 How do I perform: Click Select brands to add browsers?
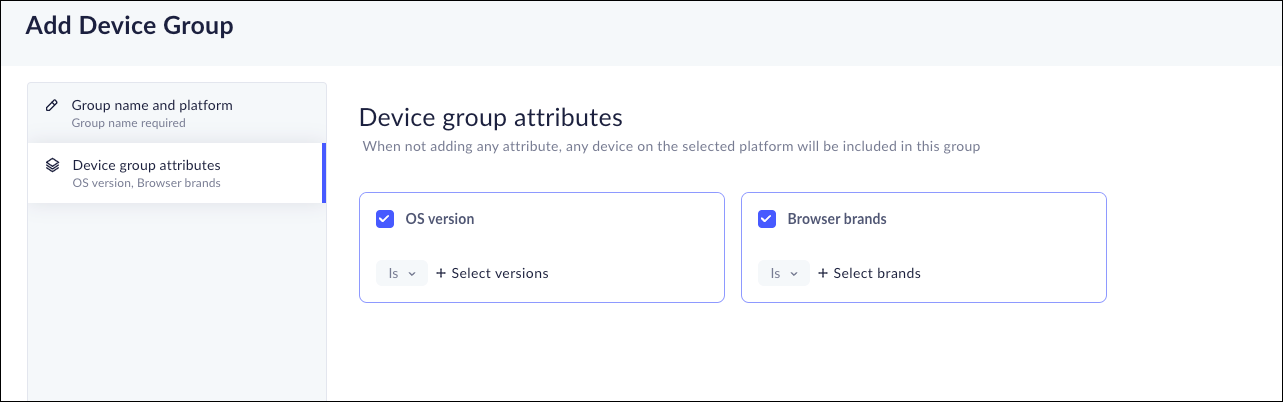(876, 273)
